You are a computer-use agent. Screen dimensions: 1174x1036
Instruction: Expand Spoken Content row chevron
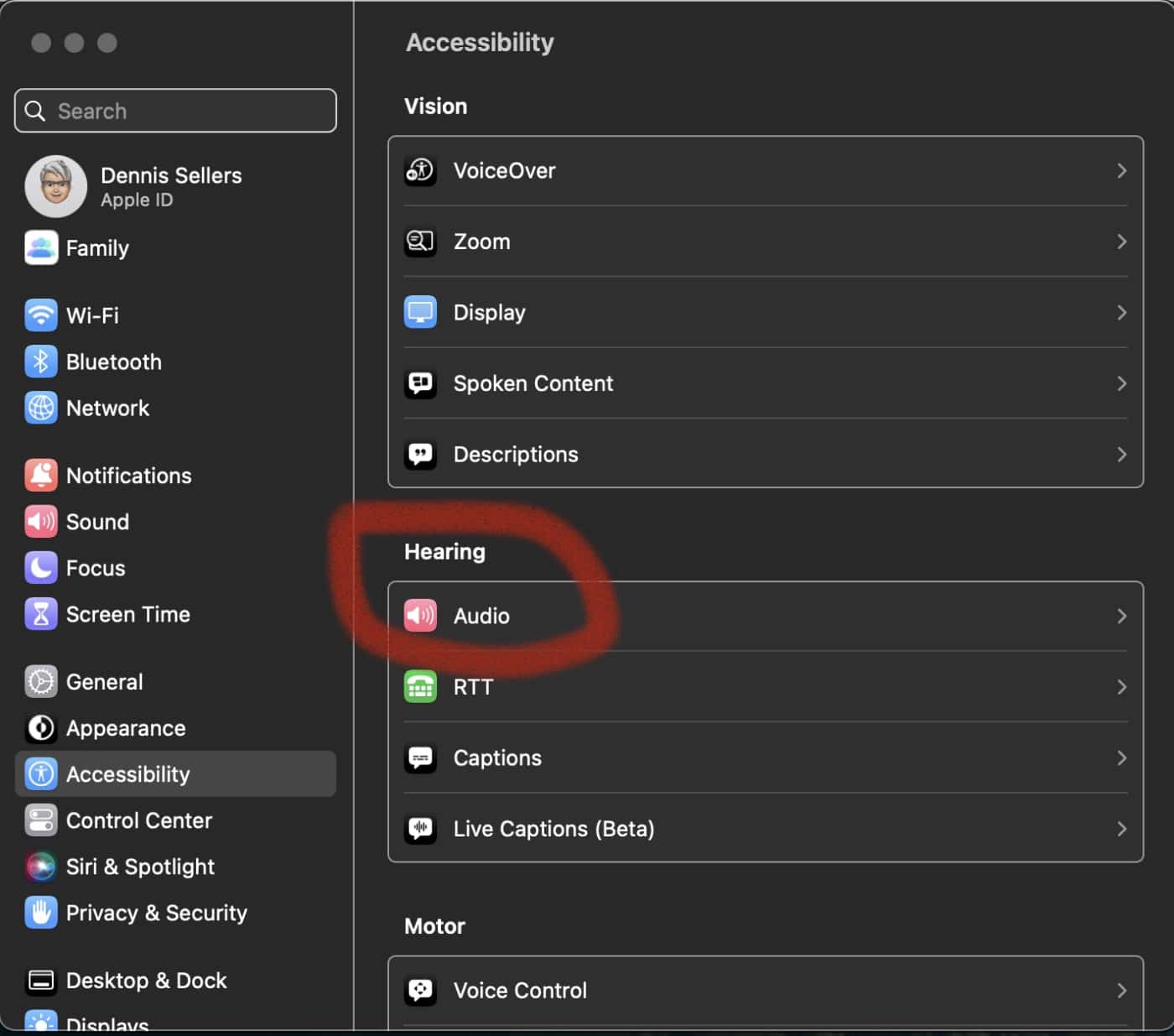pos(1121,383)
